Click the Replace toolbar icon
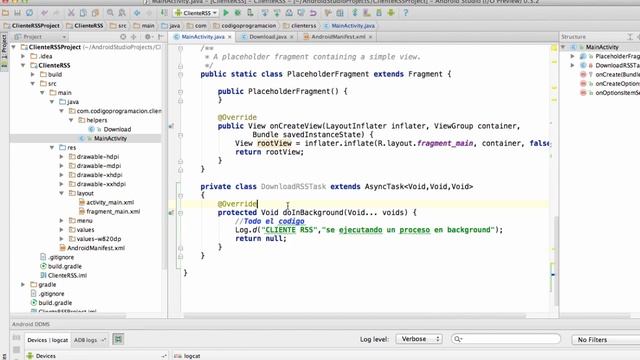The width and height of the screenshot is (640, 360). point(122,13)
